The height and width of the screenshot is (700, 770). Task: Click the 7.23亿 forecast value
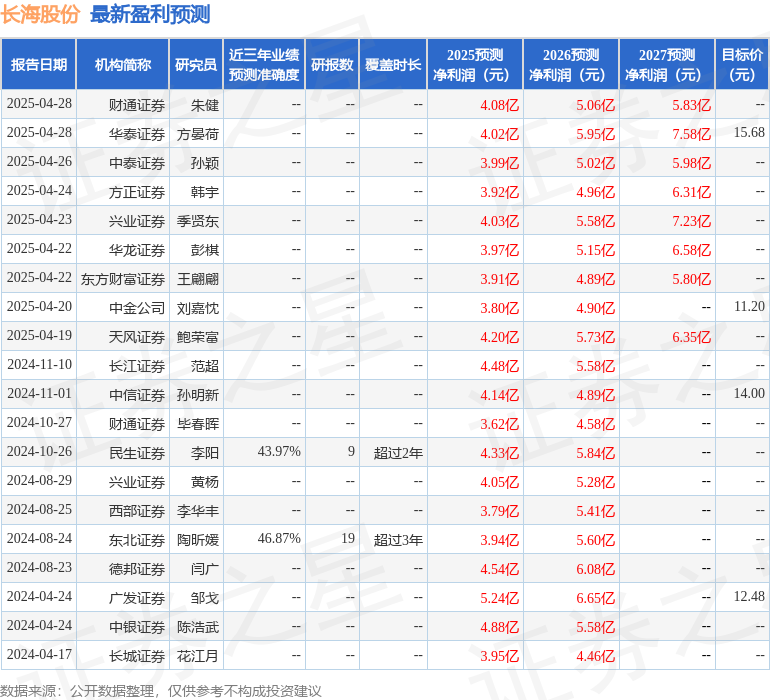click(x=691, y=221)
